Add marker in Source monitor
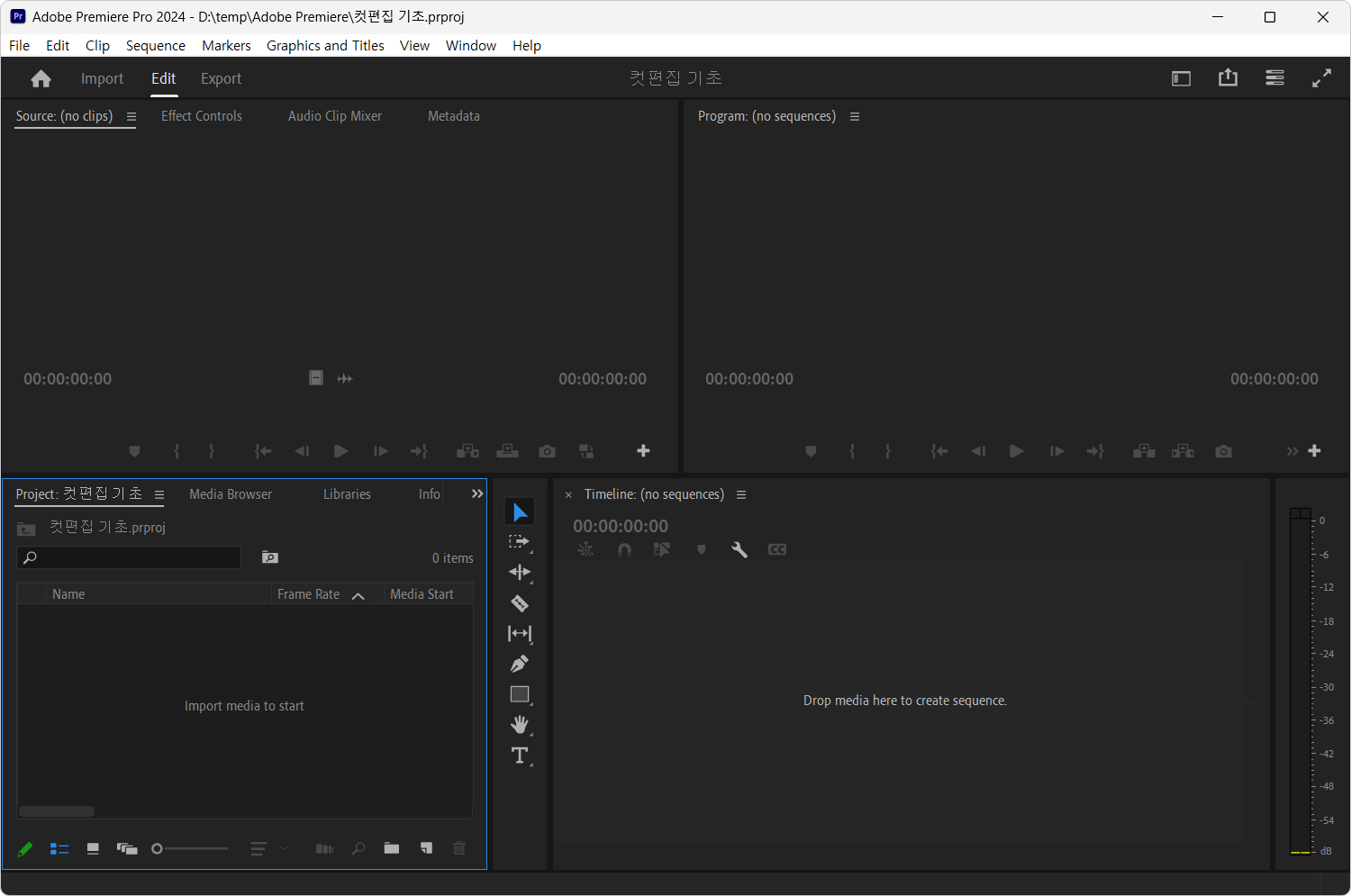This screenshot has height=896, width=1351. pyautogui.click(x=134, y=451)
